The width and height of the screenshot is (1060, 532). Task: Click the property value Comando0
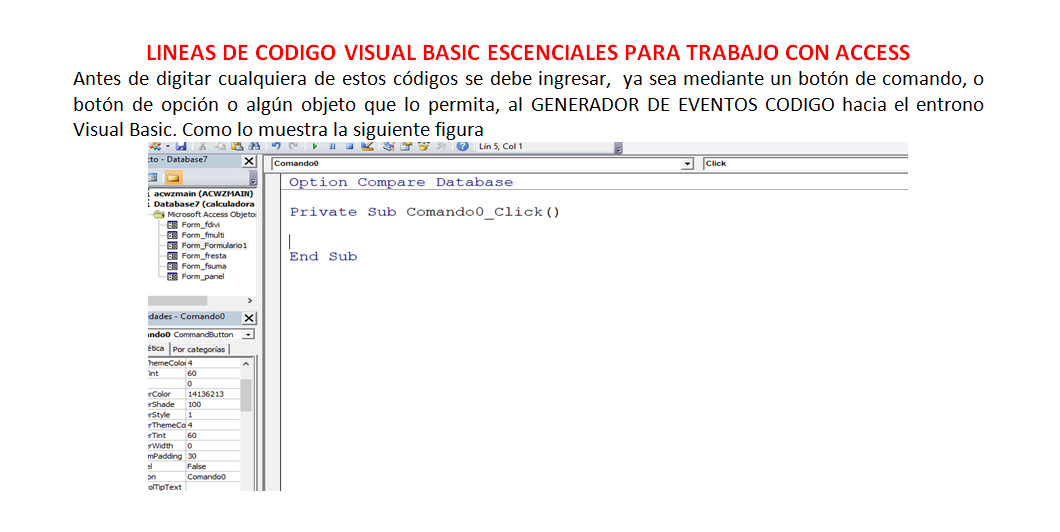(206, 477)
